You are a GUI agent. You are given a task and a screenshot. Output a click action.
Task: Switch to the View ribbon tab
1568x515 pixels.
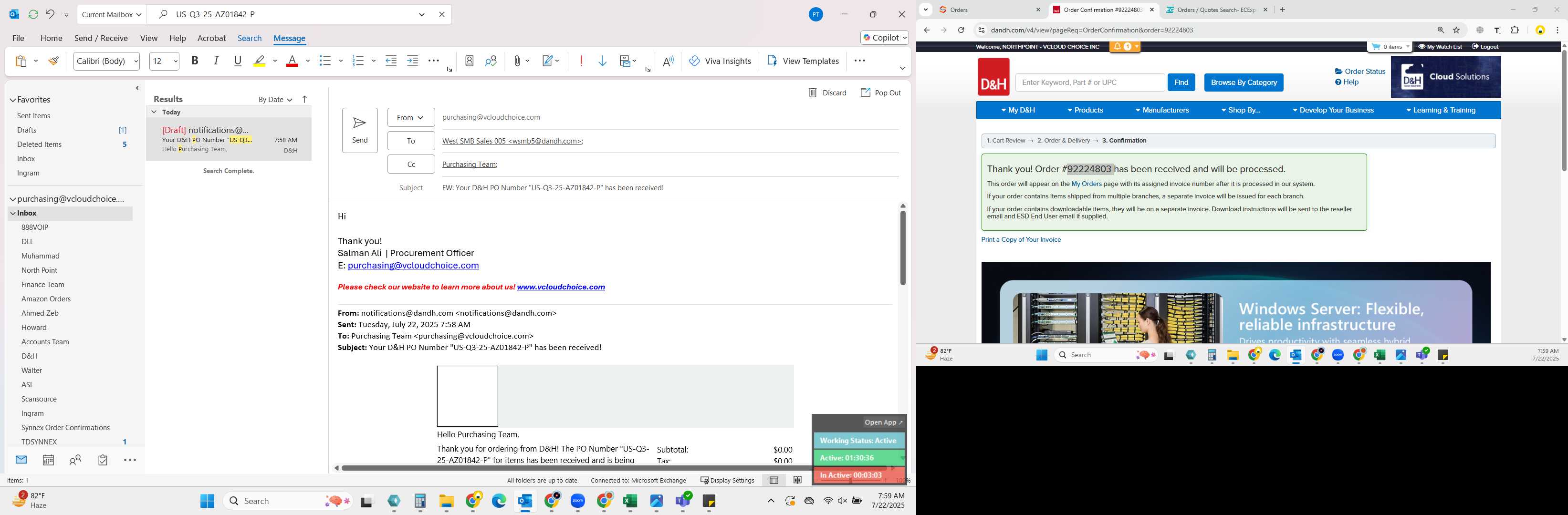tap(148, 38)
